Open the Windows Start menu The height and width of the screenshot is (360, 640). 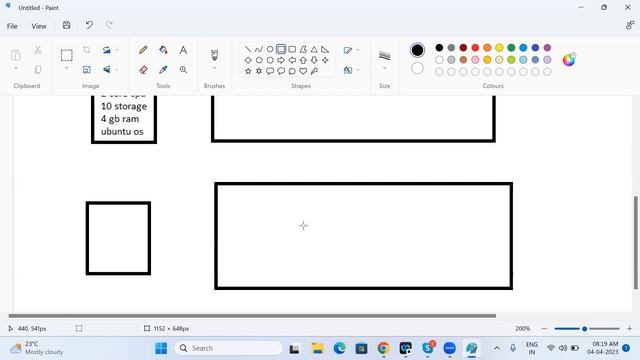click(161, 348)
